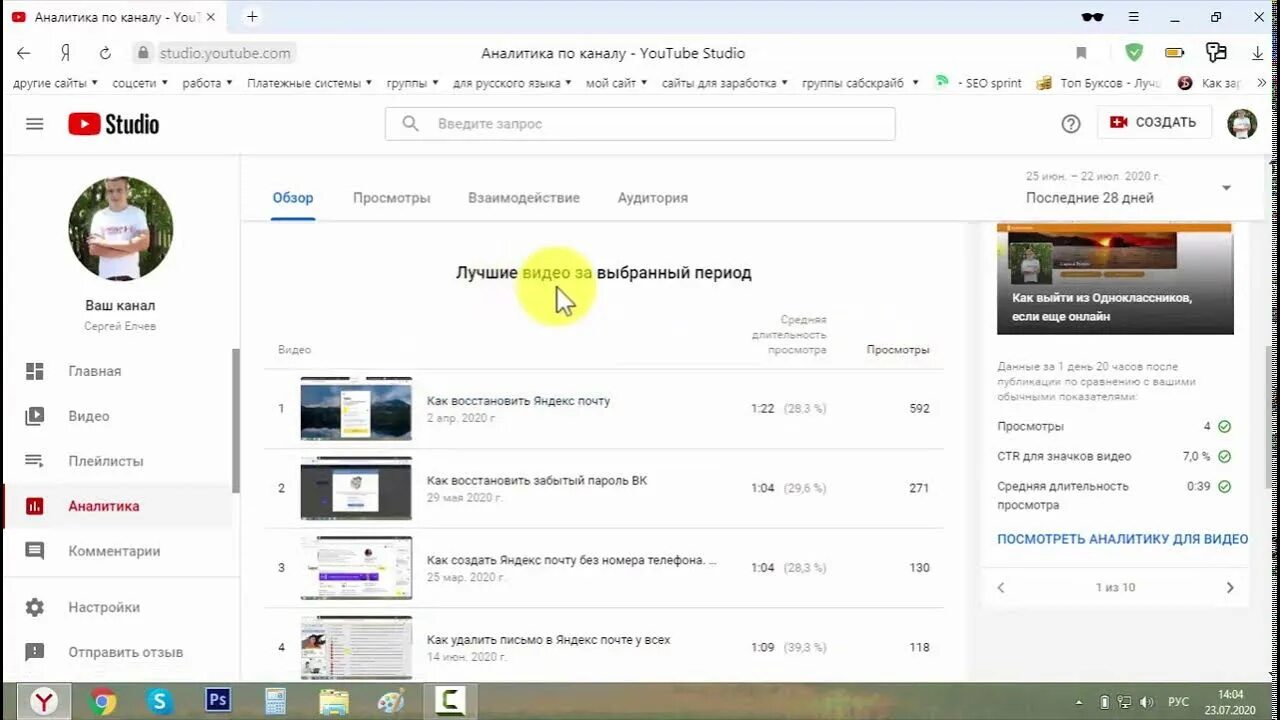This screenshot has width=1280, height=720.
Task: Click the Видео sidebar icon
Action: (35, 416)
